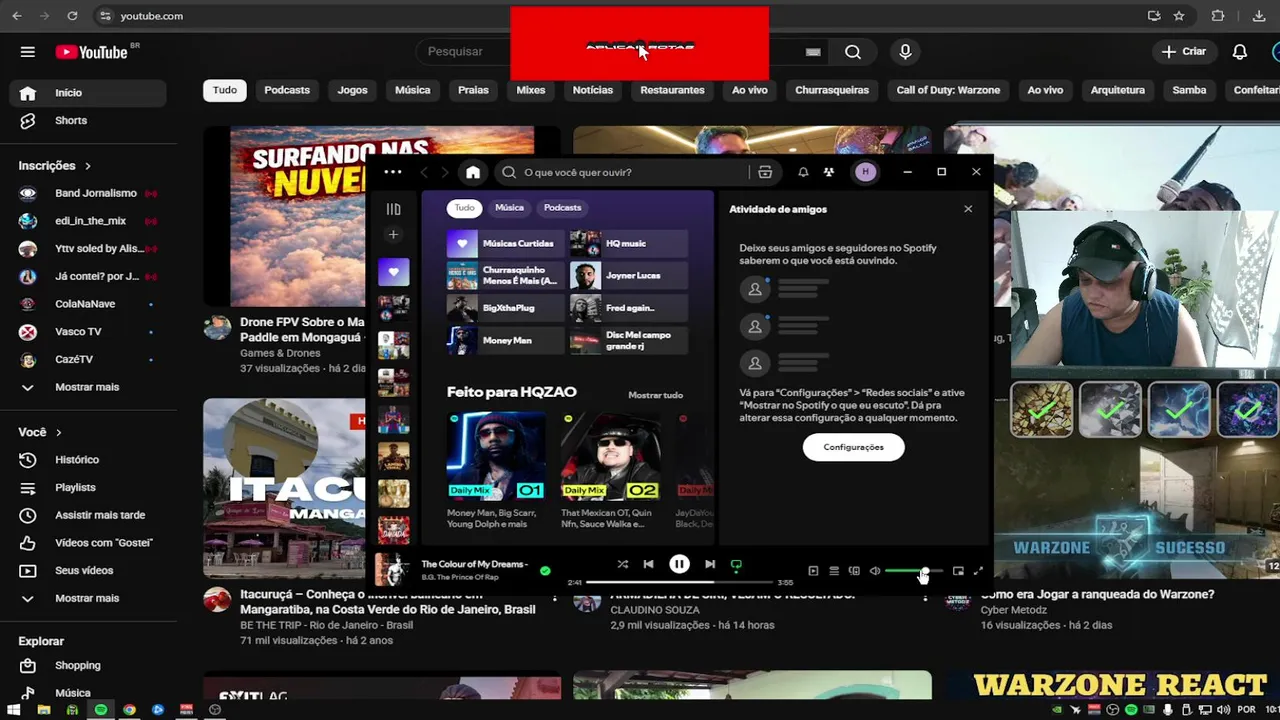1280x720 pixels.
Task: Open Spotify connect to device icon
Action: [854, 571]
